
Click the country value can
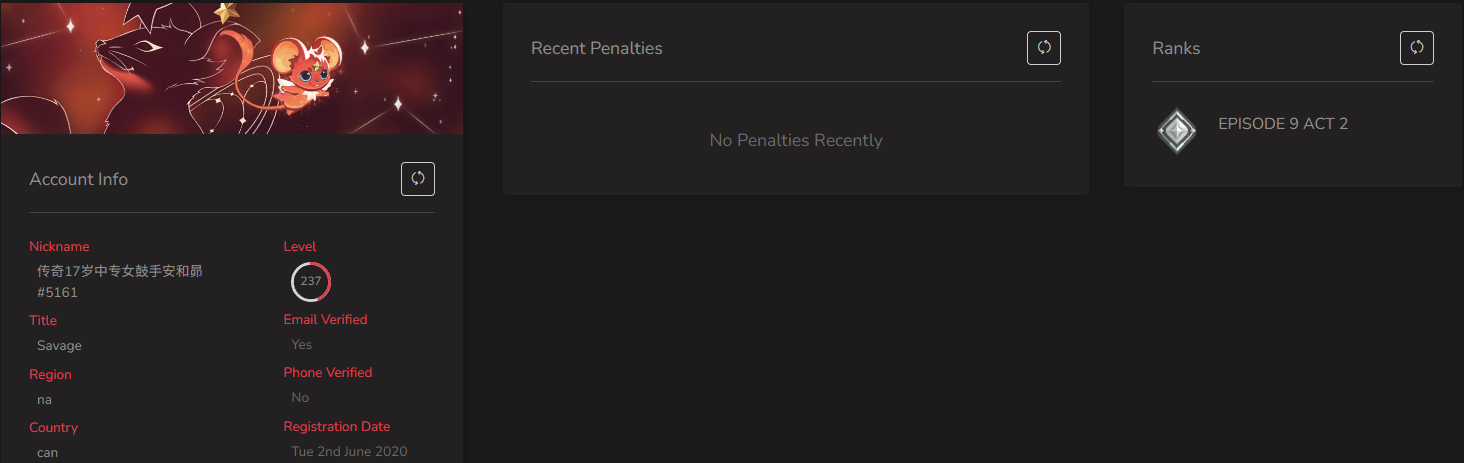point(47,453)
